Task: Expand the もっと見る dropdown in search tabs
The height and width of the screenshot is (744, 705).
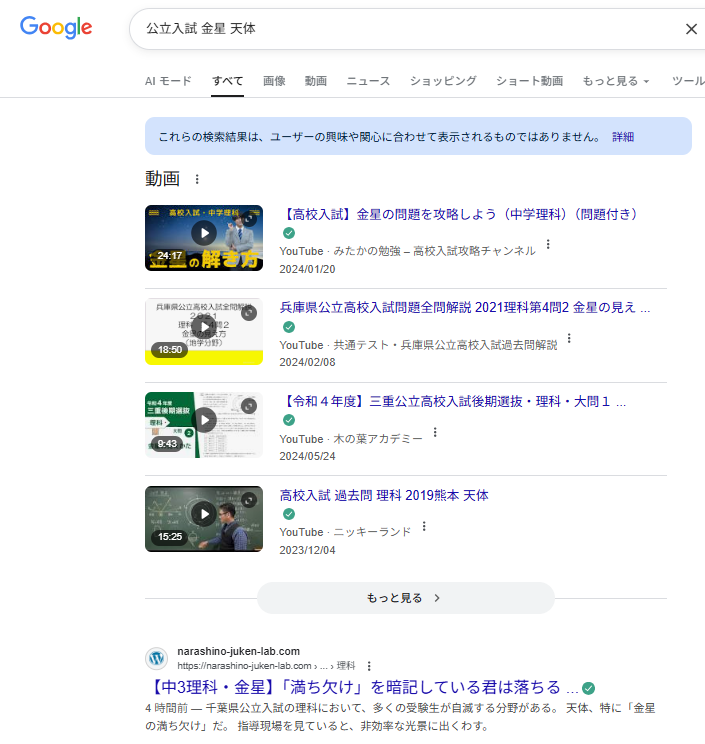Action: (616, 81)
